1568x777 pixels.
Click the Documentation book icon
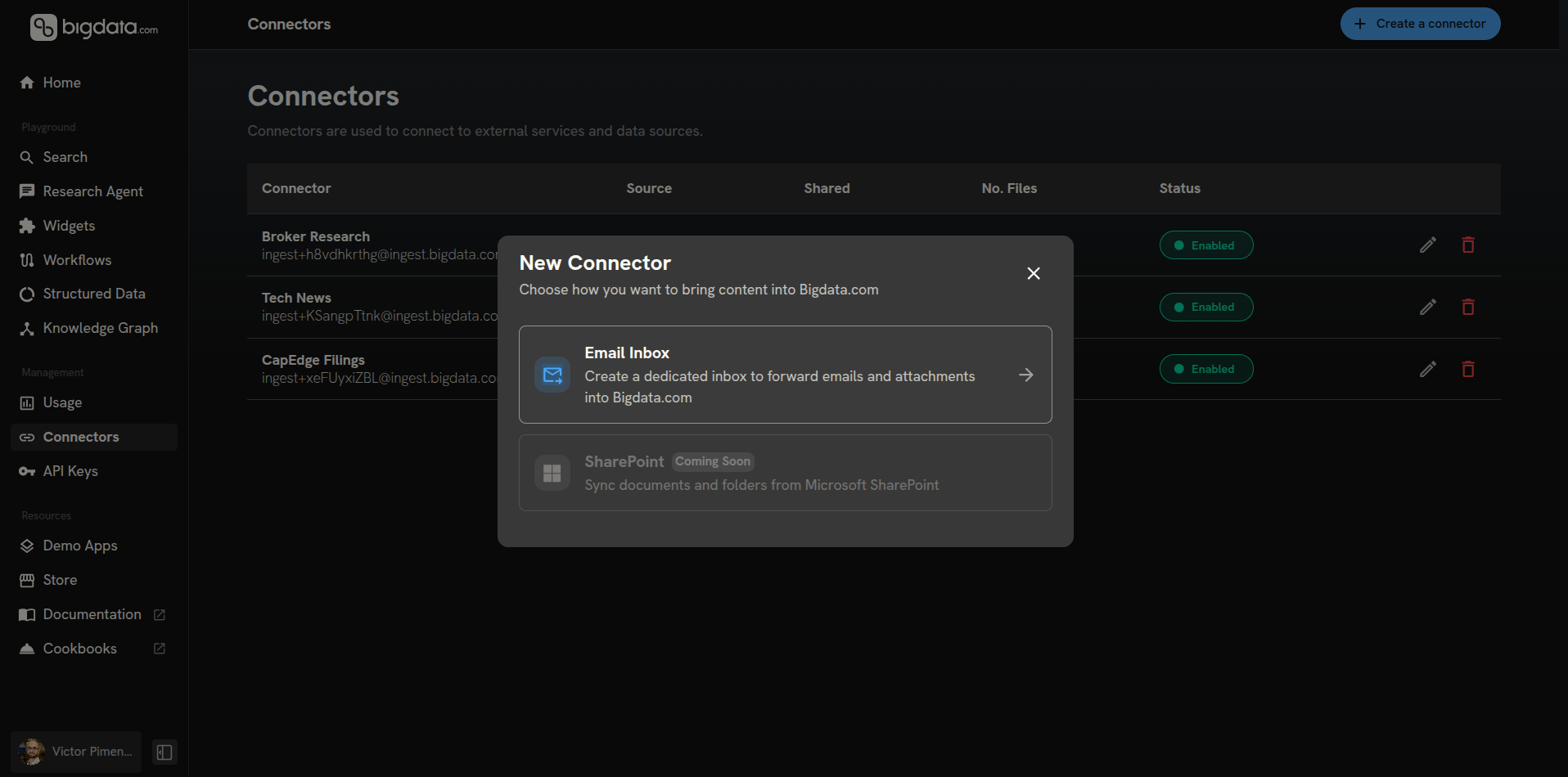click(x=27, y=614)
